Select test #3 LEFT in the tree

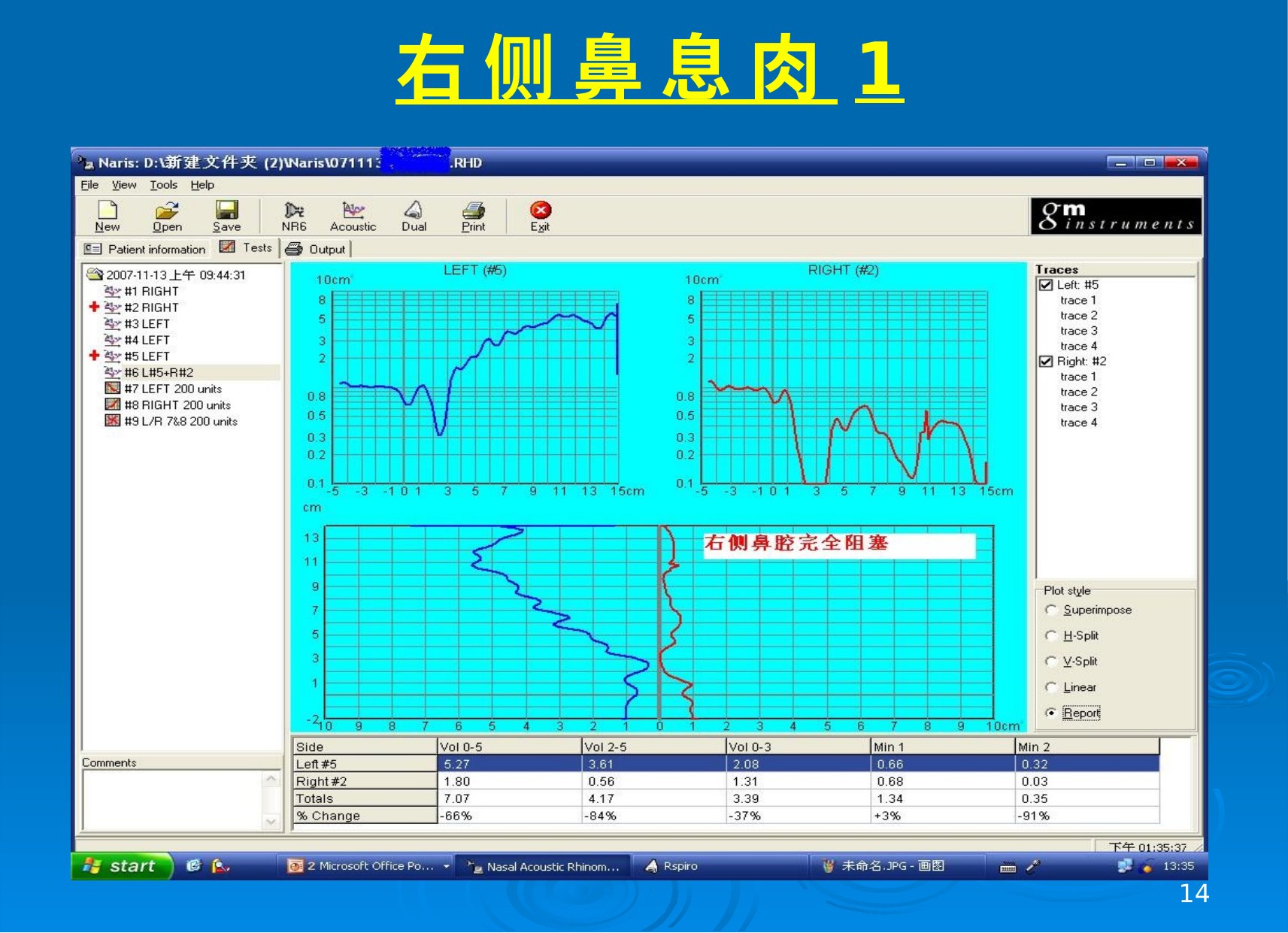(x=147, y=323)
